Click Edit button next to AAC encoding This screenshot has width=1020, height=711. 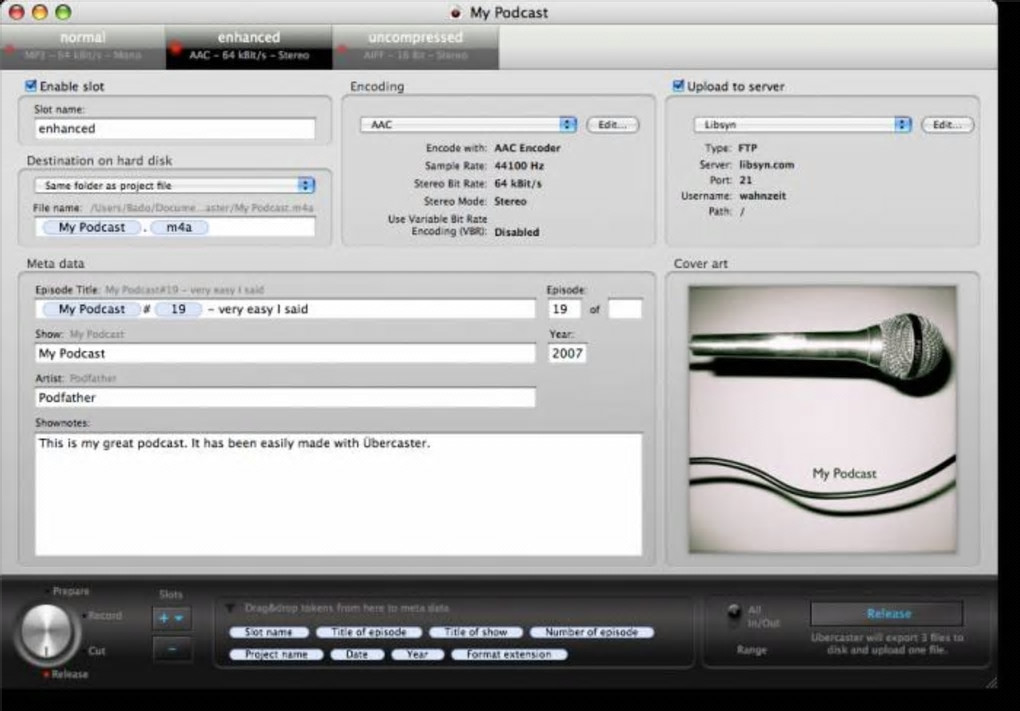613,124
